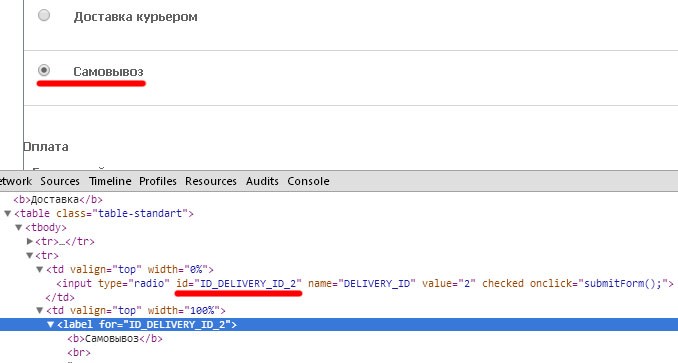Switch to the Resources tab
Viewport: 678px width, 363px height.
click(x=211, y=181)
